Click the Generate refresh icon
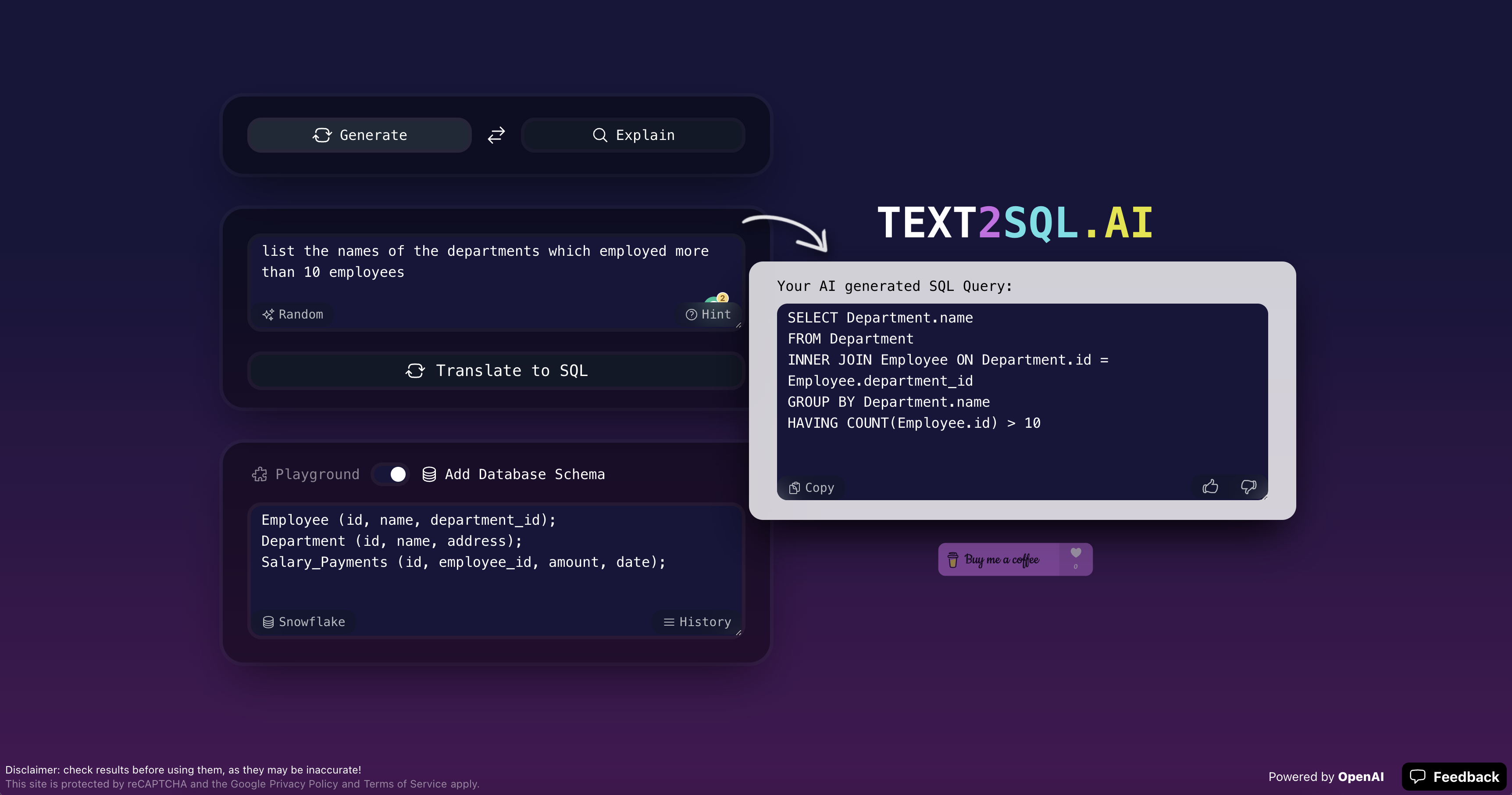The height and width of the screenshot is (795, 1512). pyautogui.click(x=322, y=135)
